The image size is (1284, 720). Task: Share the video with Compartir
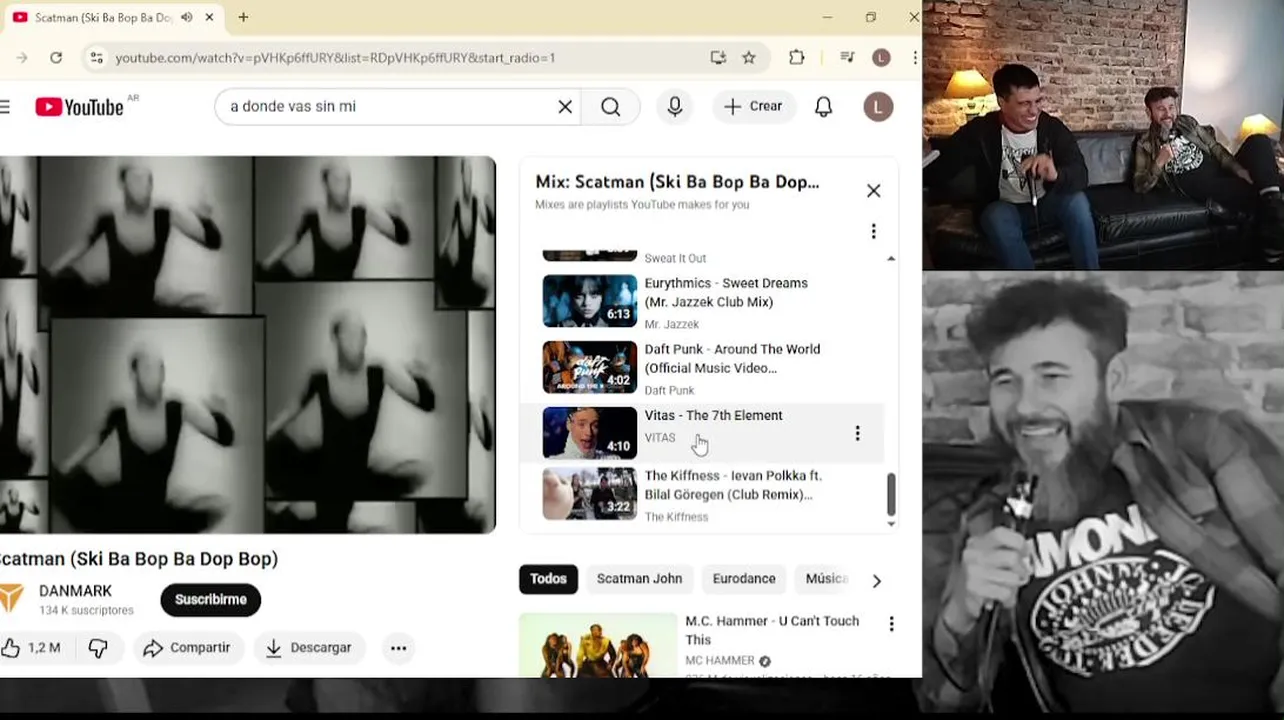[x=187, y=648]
